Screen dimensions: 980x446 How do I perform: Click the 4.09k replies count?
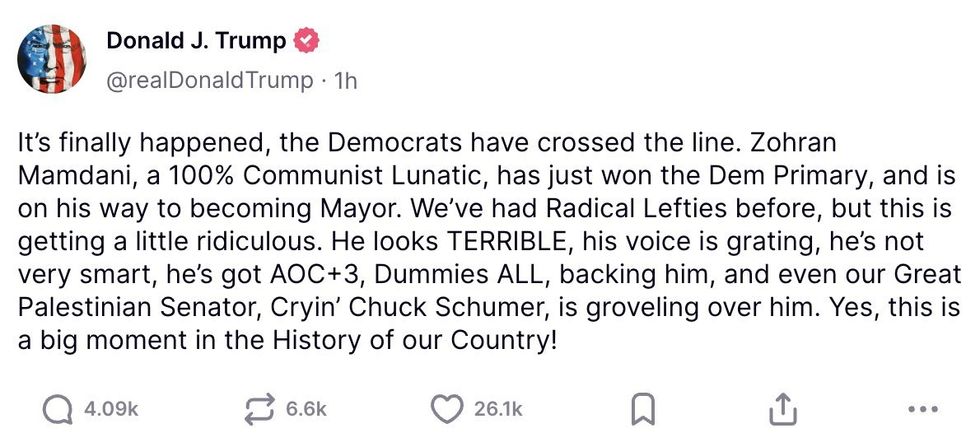(x=111, y=409)
